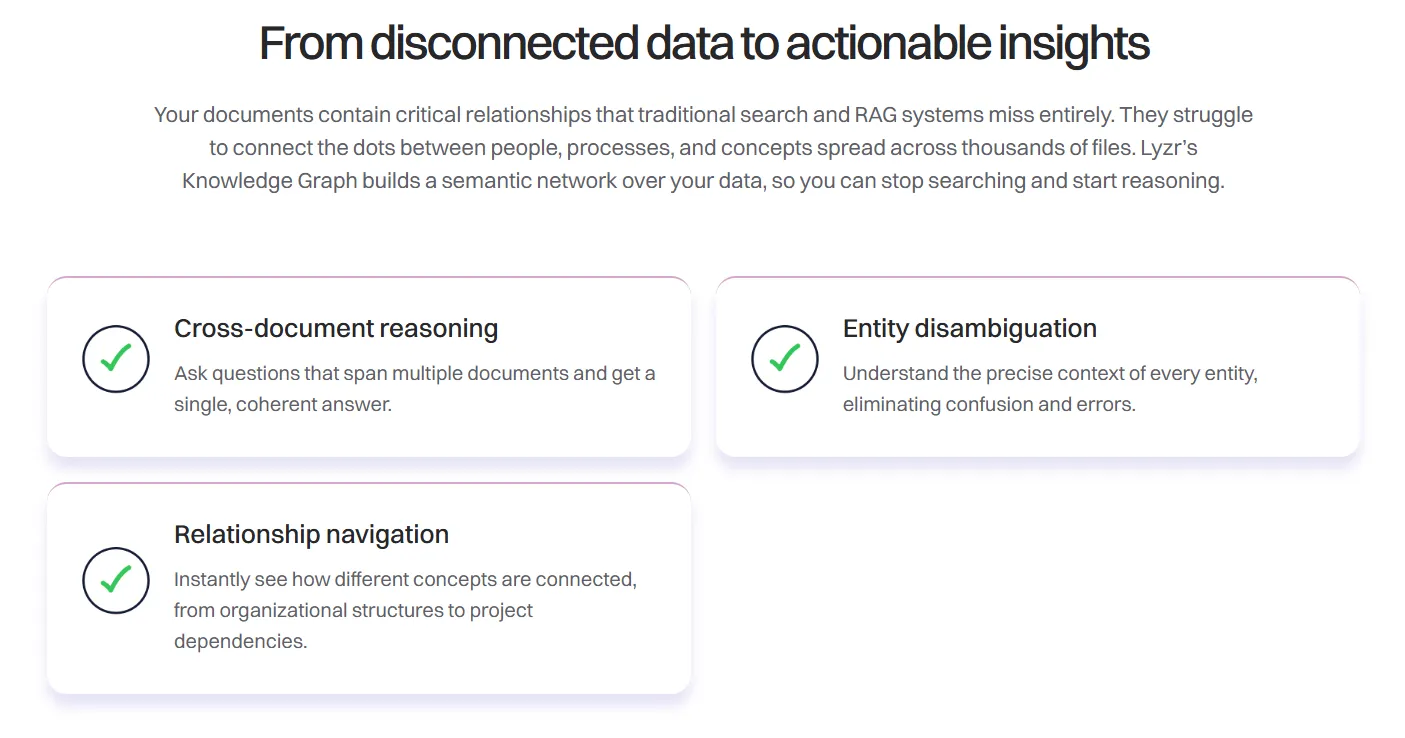The image size is (1405, 738).
Task: Select the "Cross-document reasoning" card title
Action: click(336, 328)
